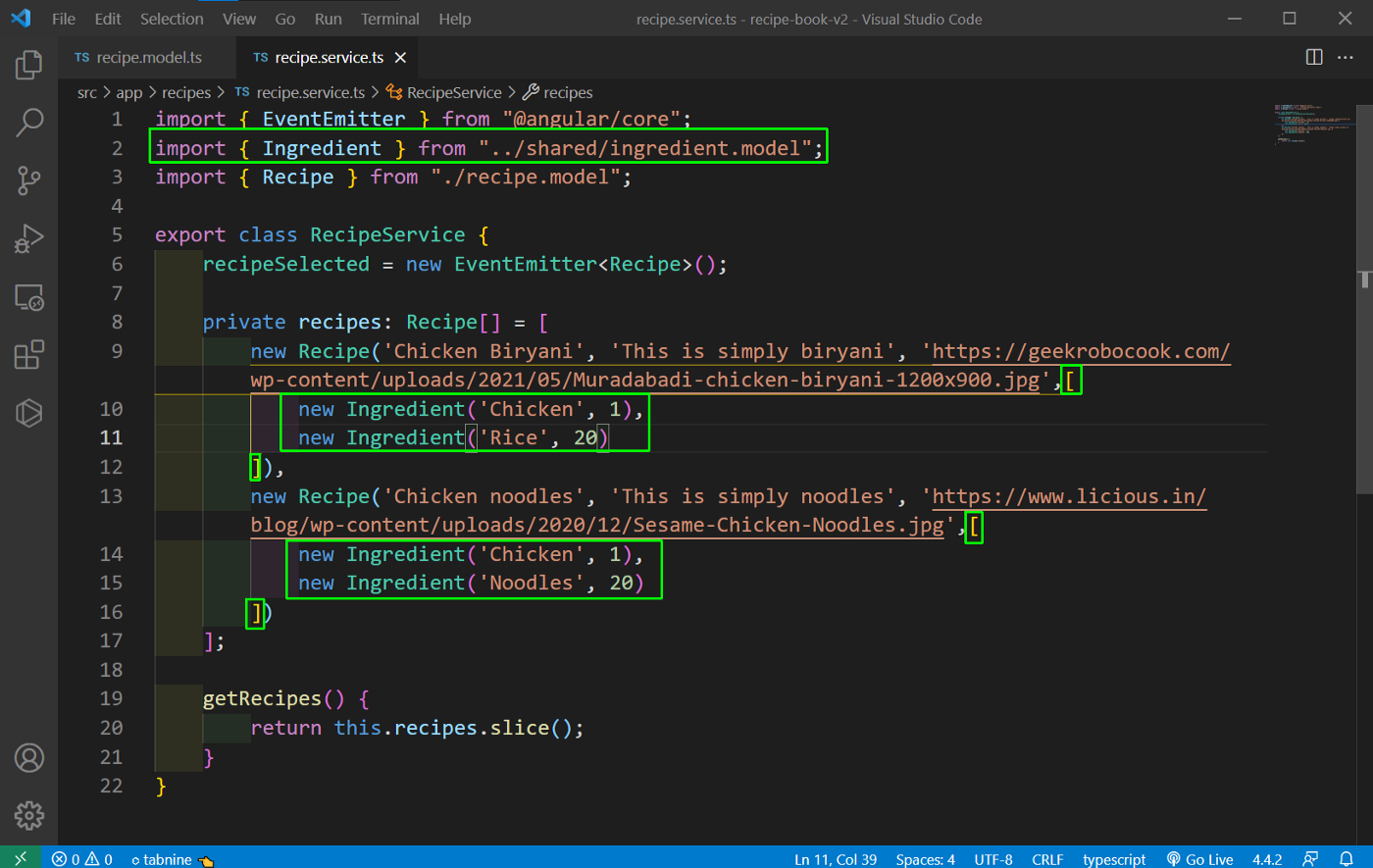Open the Run menu
This screenshot has height=868, width=1373.
coord(329,19)
